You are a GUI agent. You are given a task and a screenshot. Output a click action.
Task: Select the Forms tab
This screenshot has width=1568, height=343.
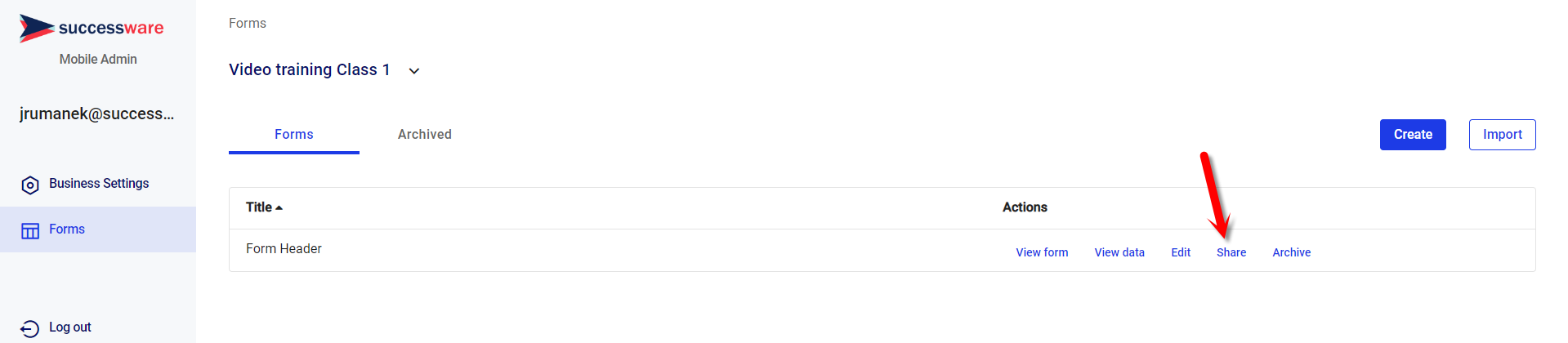click(x=293, y=135)
